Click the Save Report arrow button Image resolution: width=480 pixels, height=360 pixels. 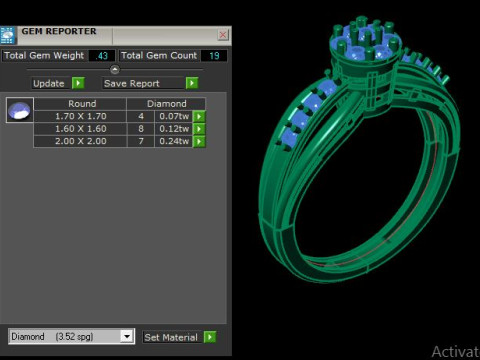(192, 83)
